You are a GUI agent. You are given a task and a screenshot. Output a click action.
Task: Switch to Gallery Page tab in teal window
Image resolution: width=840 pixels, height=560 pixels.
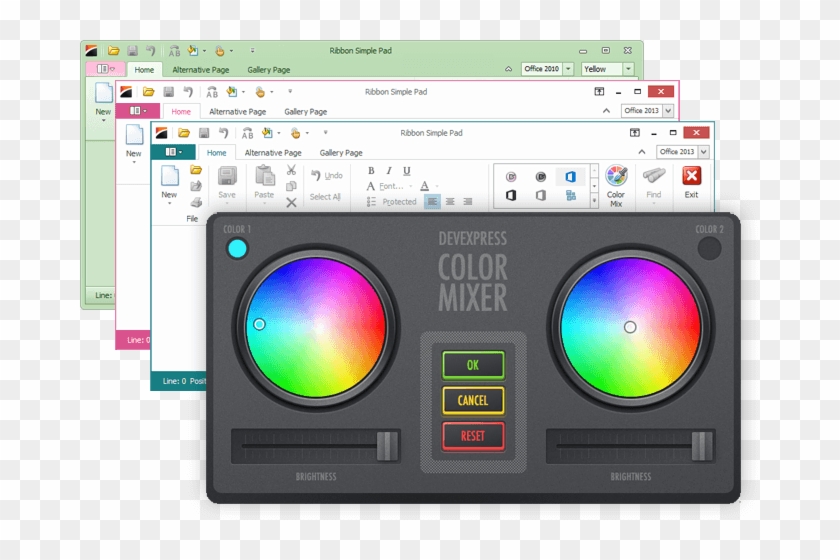click(x=341, y=153)
